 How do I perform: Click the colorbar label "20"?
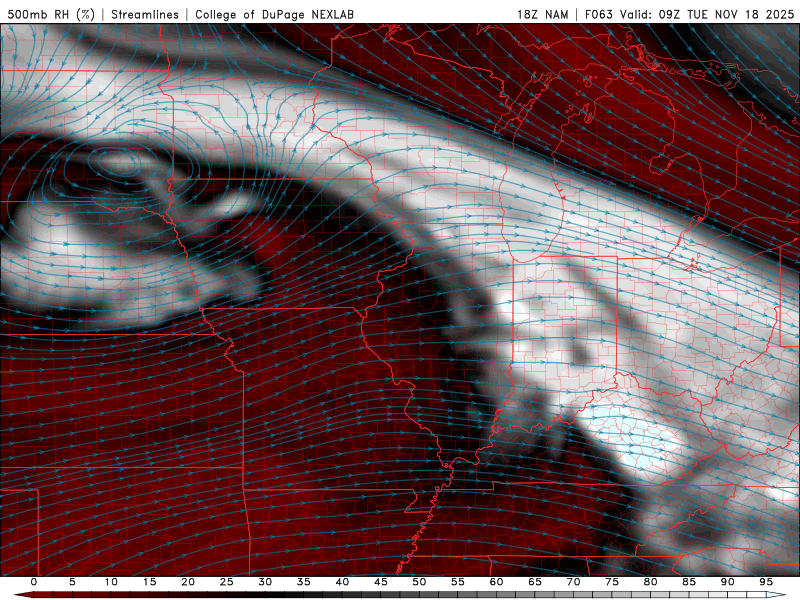click(188, 582)
